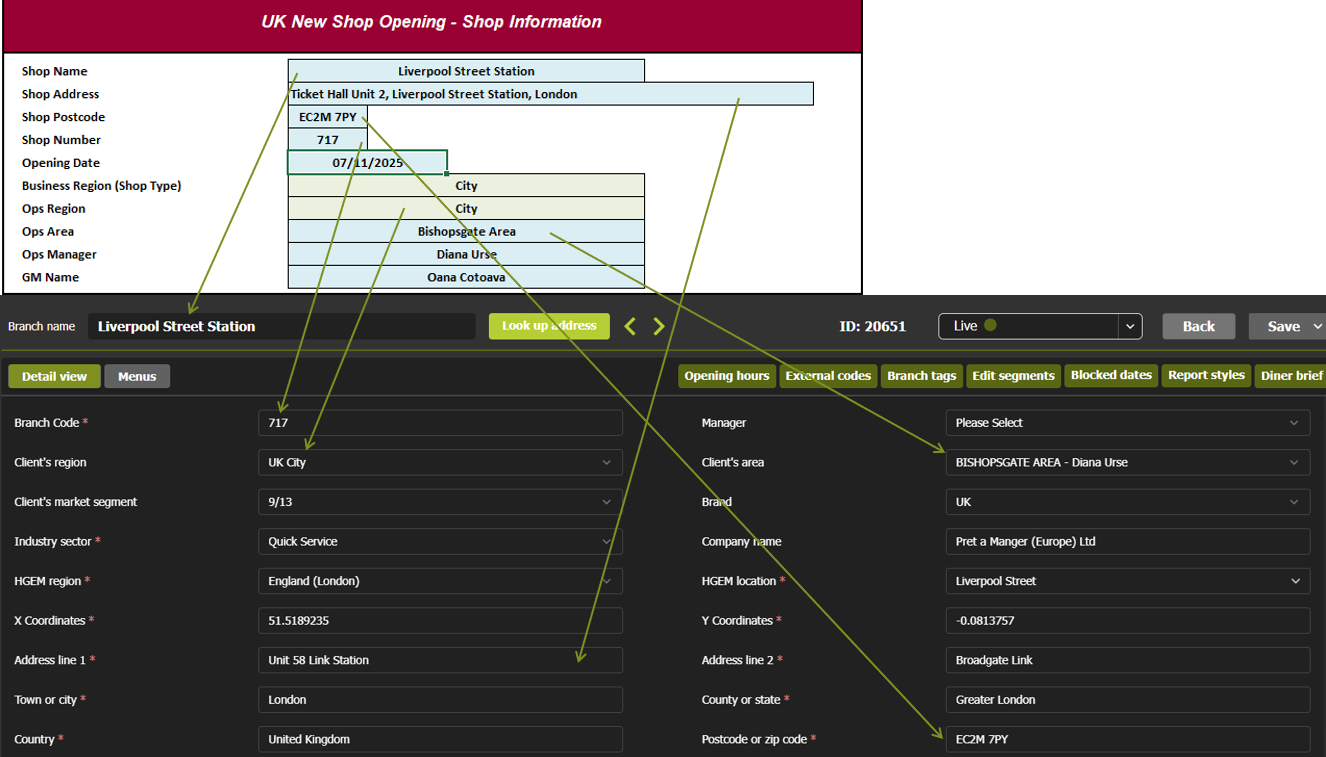The width and height of the screenshot is (1326, 757).
Task: Click the Look up address button
Action: pyautogui.click(x=549, y=326)
